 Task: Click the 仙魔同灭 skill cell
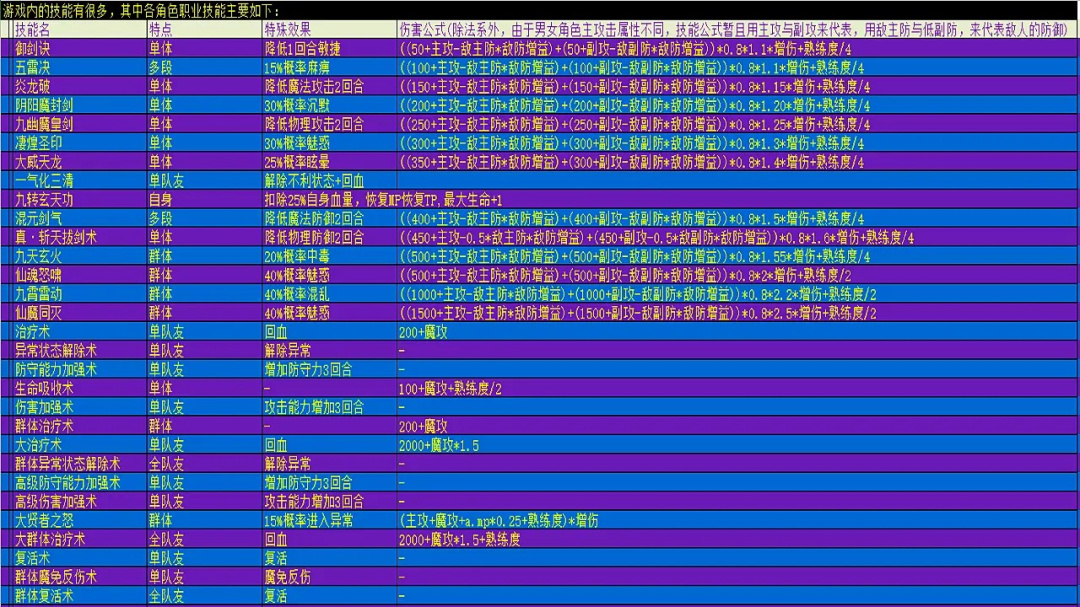click(38, 313)
